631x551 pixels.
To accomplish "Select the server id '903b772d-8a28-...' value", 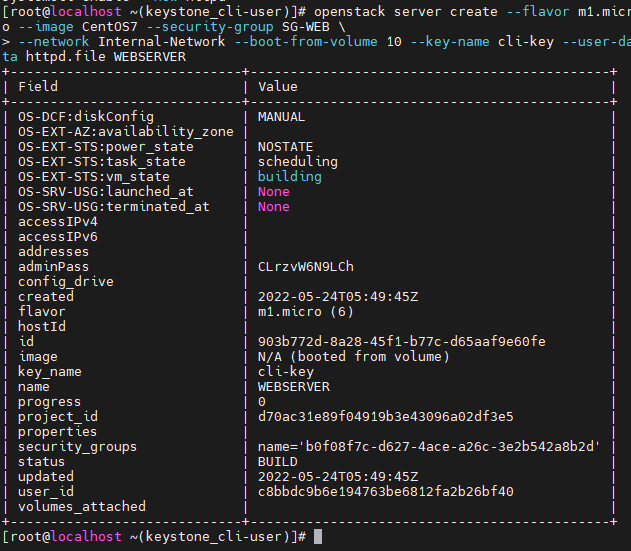I will [x=402, y=341].
